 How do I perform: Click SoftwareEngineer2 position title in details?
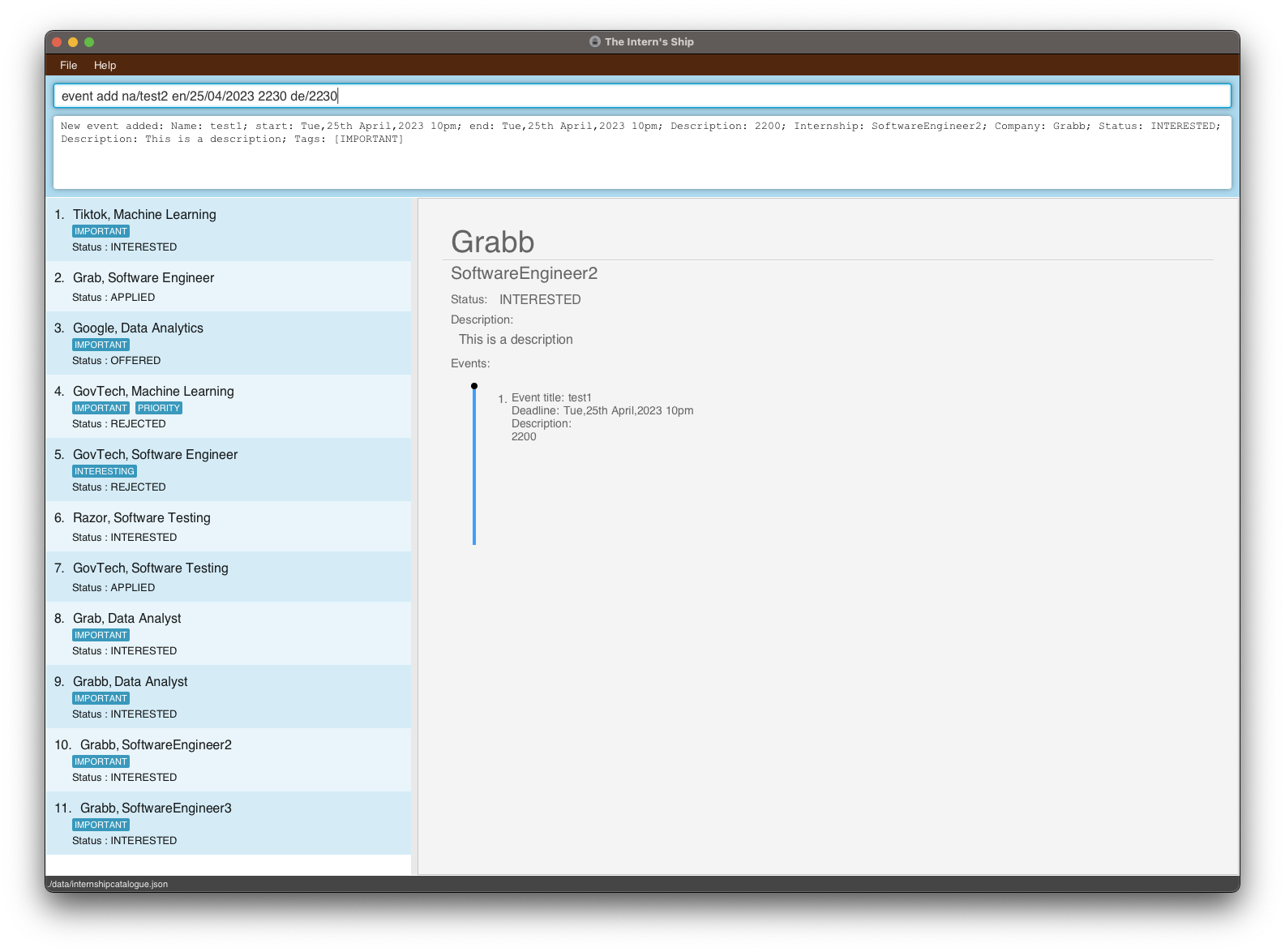[524, 273]
